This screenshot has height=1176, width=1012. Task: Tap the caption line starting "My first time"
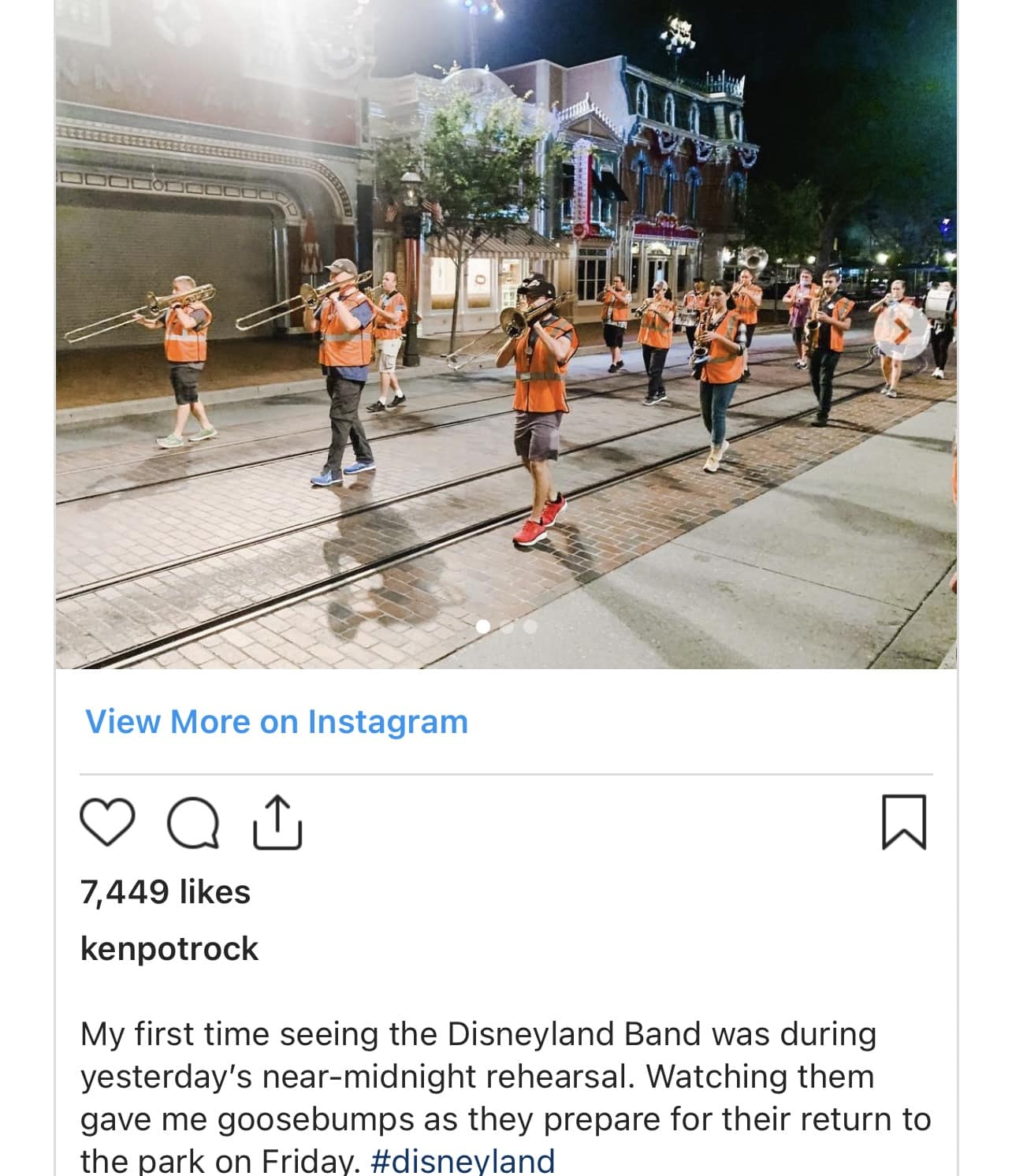tap(478, 1034)
